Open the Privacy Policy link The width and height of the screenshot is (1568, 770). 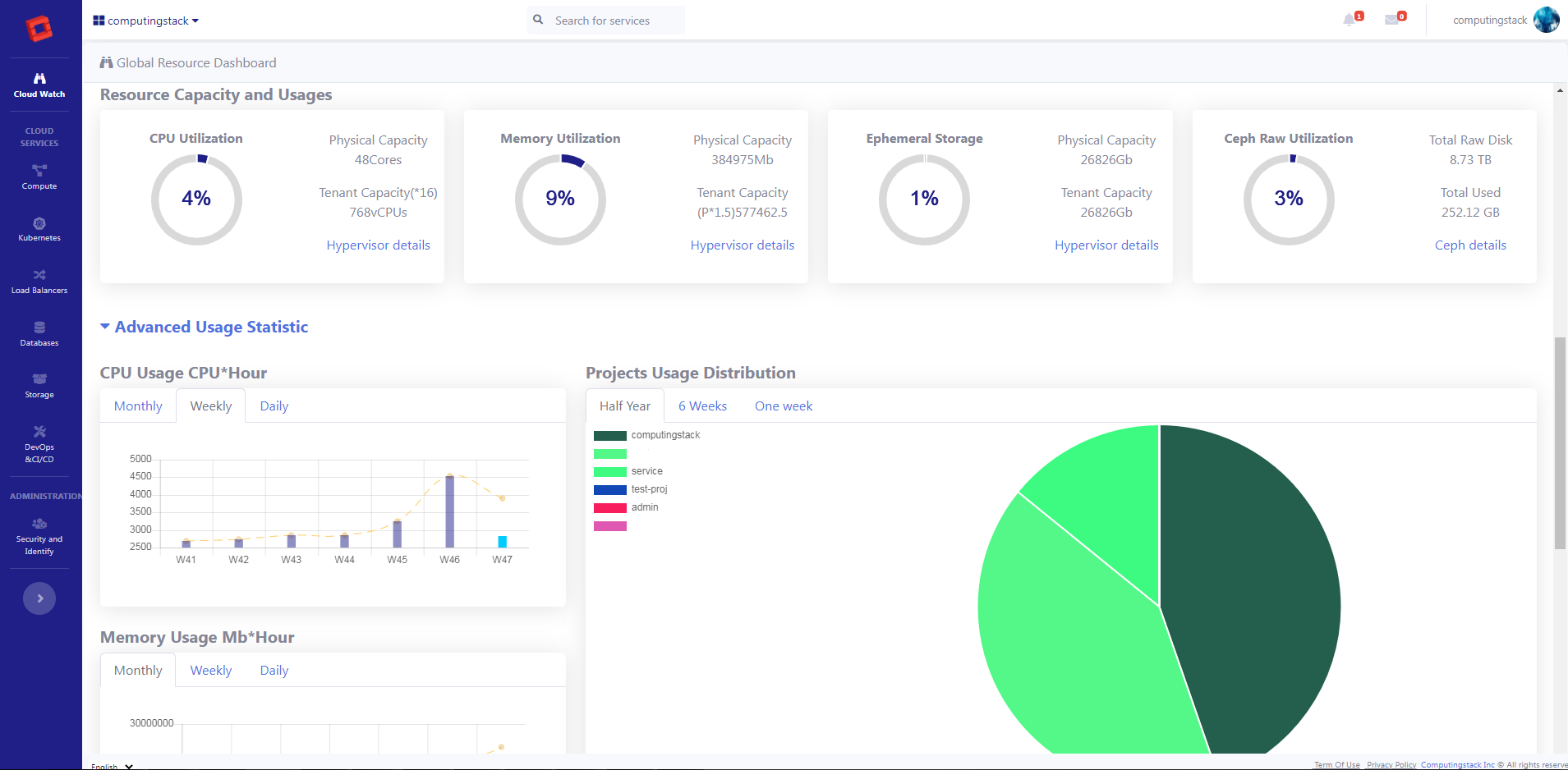tap(1391, 765)
